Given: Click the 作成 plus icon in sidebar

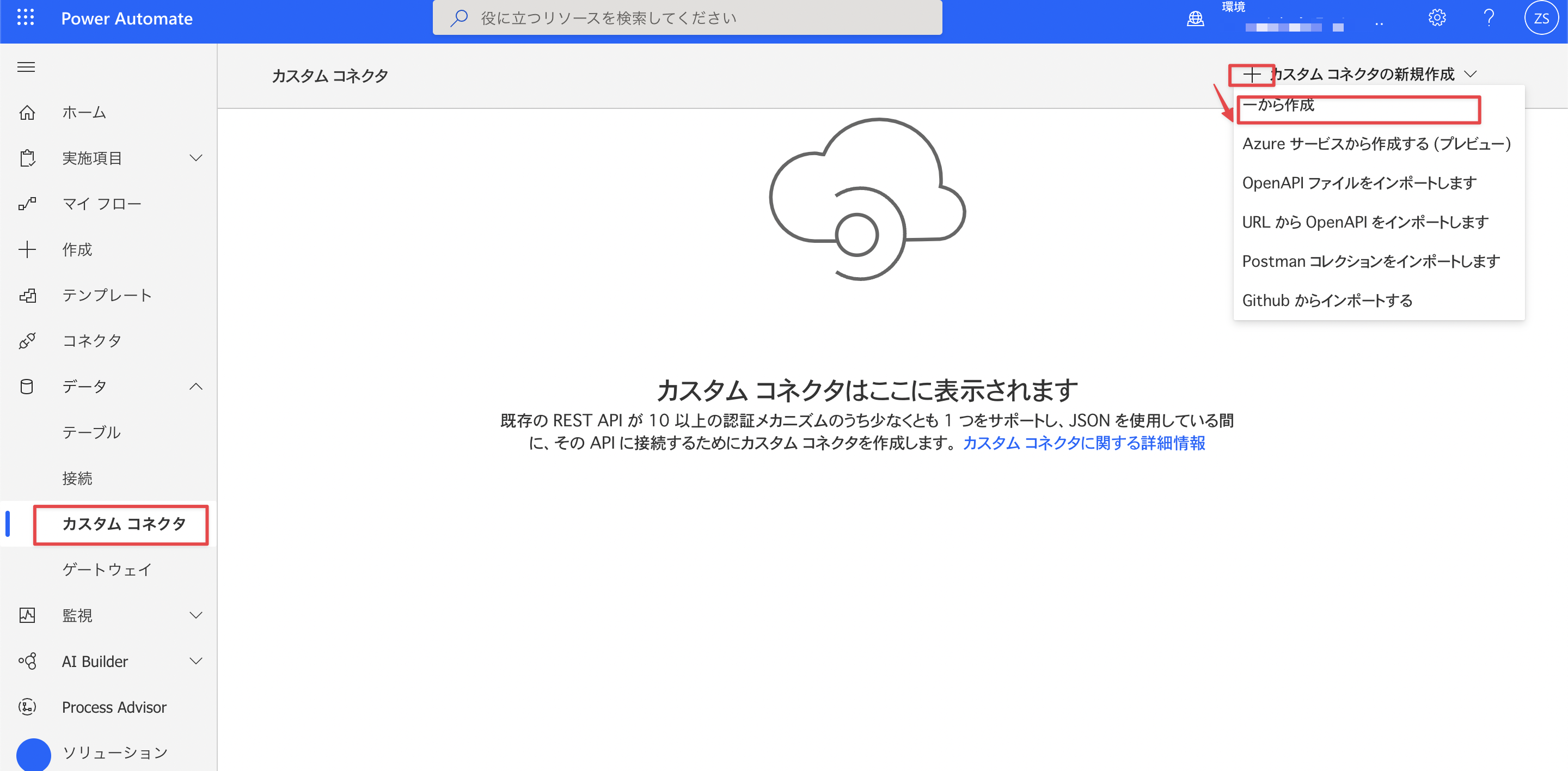Looking at the screenshot, I should [x=27, y=249].
